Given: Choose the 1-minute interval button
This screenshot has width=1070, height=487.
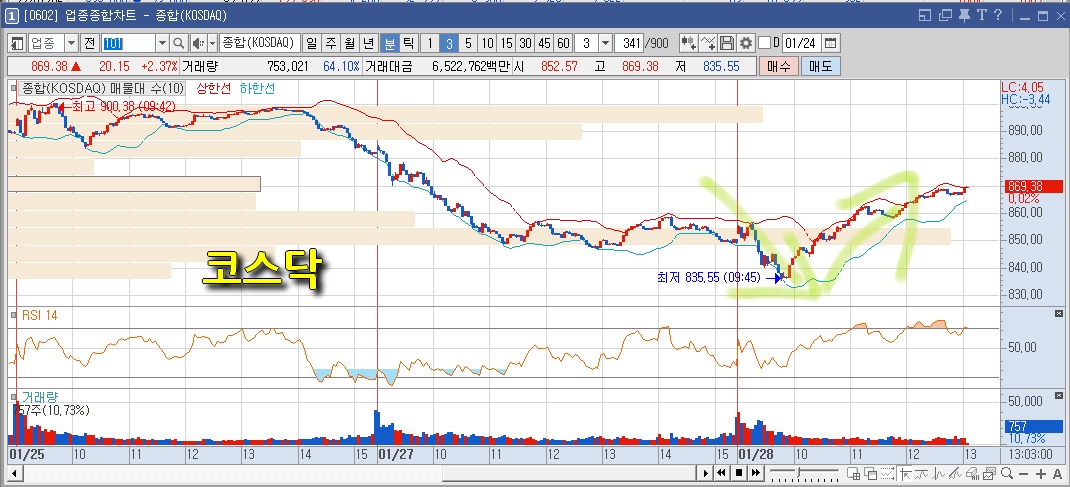Looking at the screenshot, I should 430,44.
